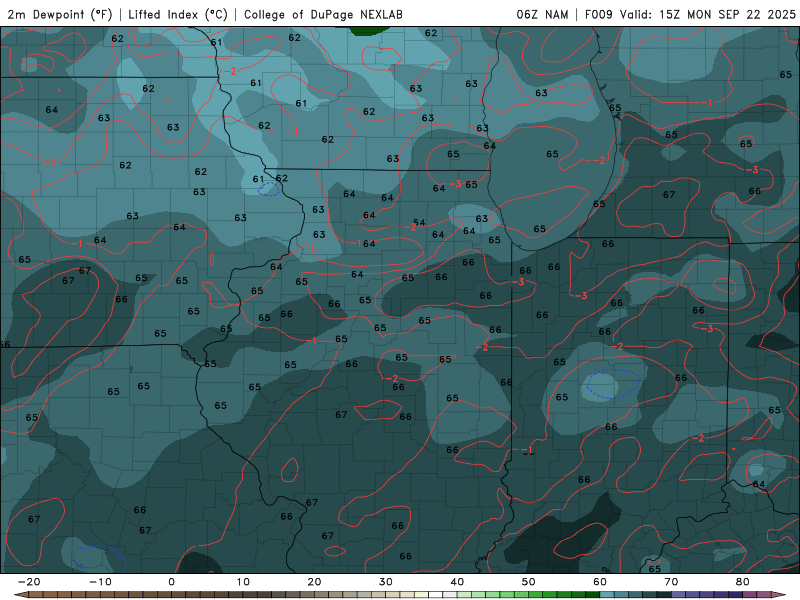The width and height of the screenshot is (800, 600).
Task: Click the 60 label on the color scale
Action: coord(600,582)
